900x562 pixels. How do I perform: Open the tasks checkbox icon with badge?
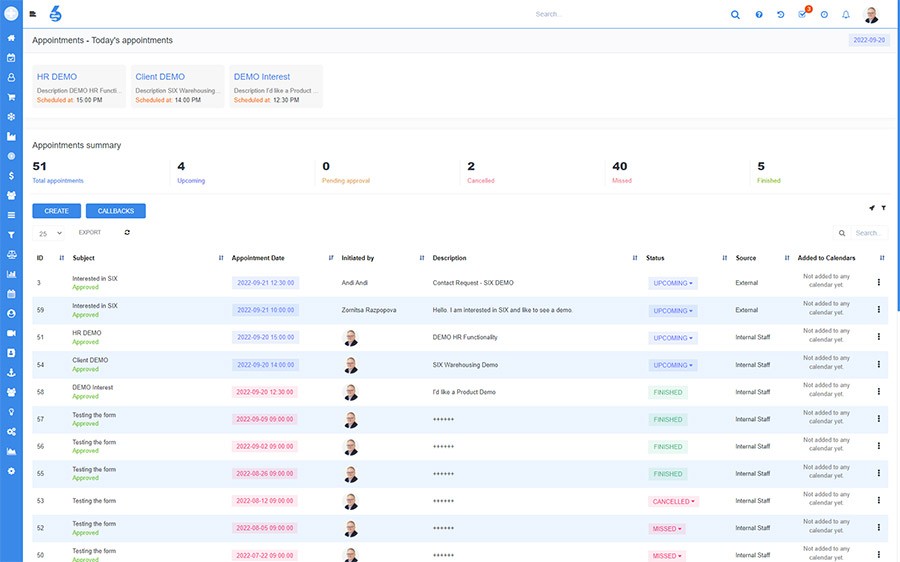[802, 14]
